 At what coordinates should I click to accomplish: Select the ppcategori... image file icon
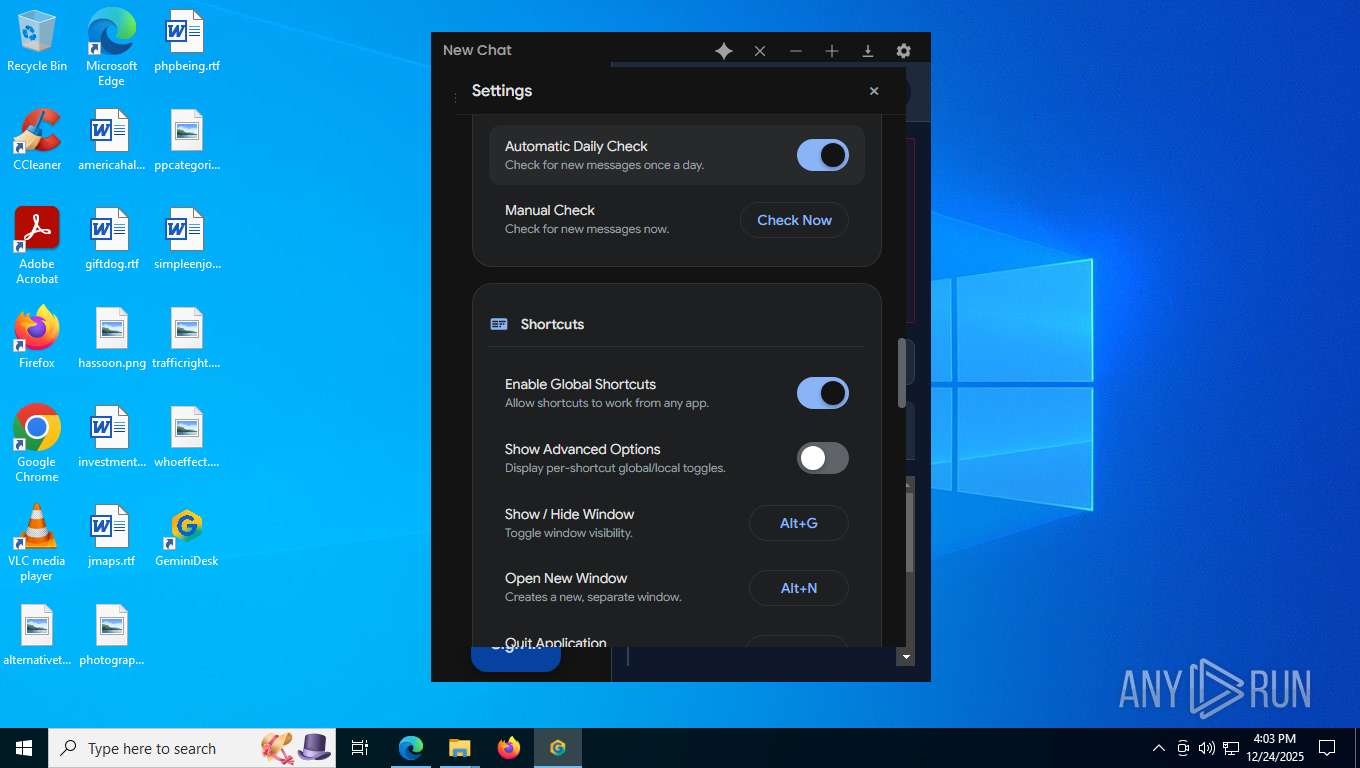coord(187,141)
